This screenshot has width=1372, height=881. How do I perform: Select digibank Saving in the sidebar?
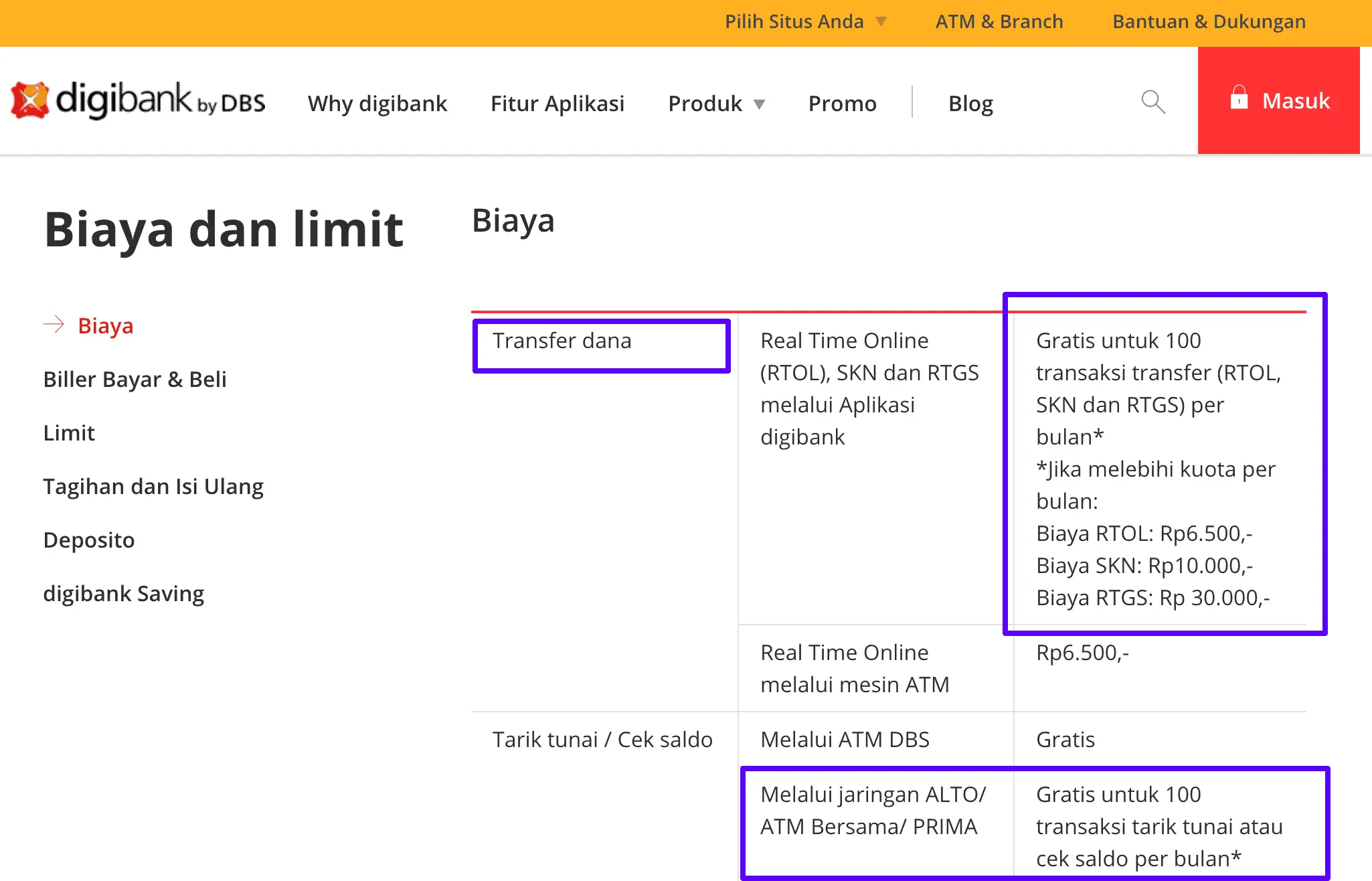coord(124,593)
